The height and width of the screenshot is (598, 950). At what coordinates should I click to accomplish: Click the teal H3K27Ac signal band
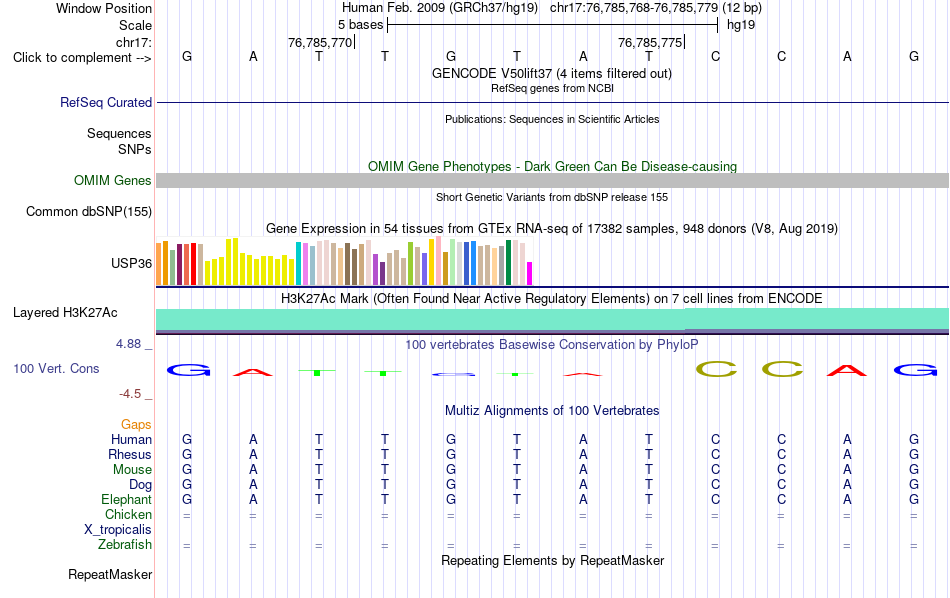pyautogui.click(x=553, y=320)
